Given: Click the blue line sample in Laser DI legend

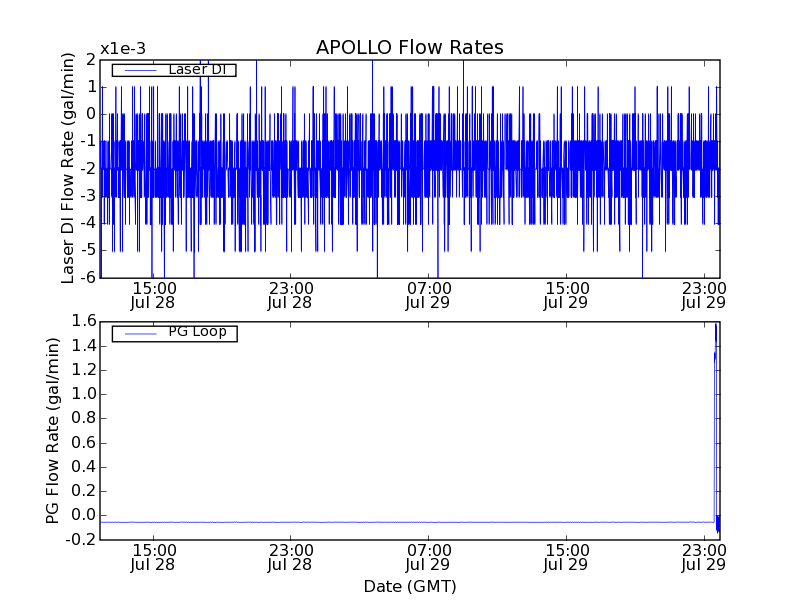Looking at the screenshot, I should 141,70.
